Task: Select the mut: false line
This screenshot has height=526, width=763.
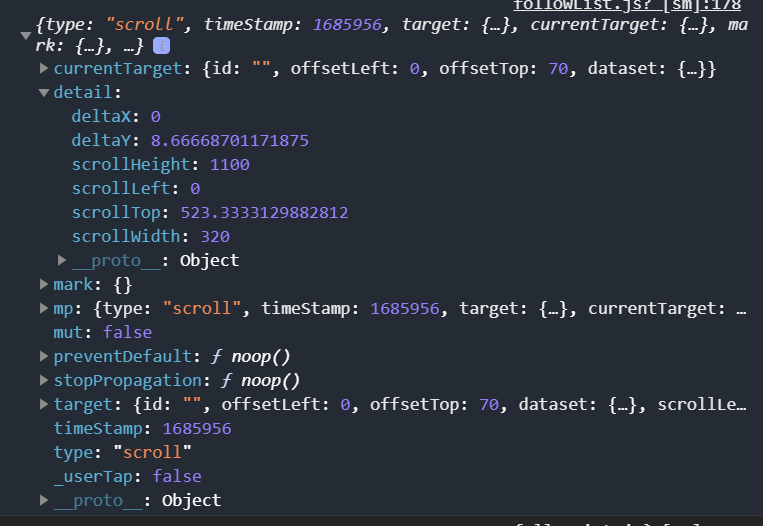Action: click(x=103, y=332)
